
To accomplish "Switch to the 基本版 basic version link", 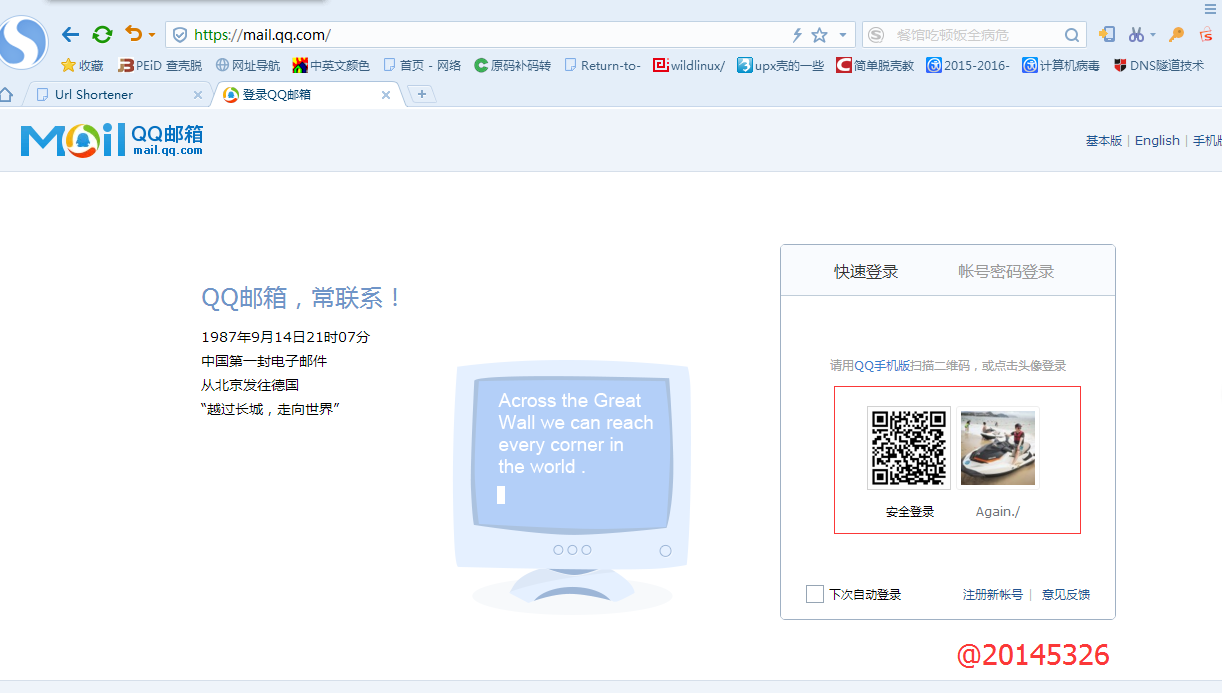I will (x=1104, y=141).
